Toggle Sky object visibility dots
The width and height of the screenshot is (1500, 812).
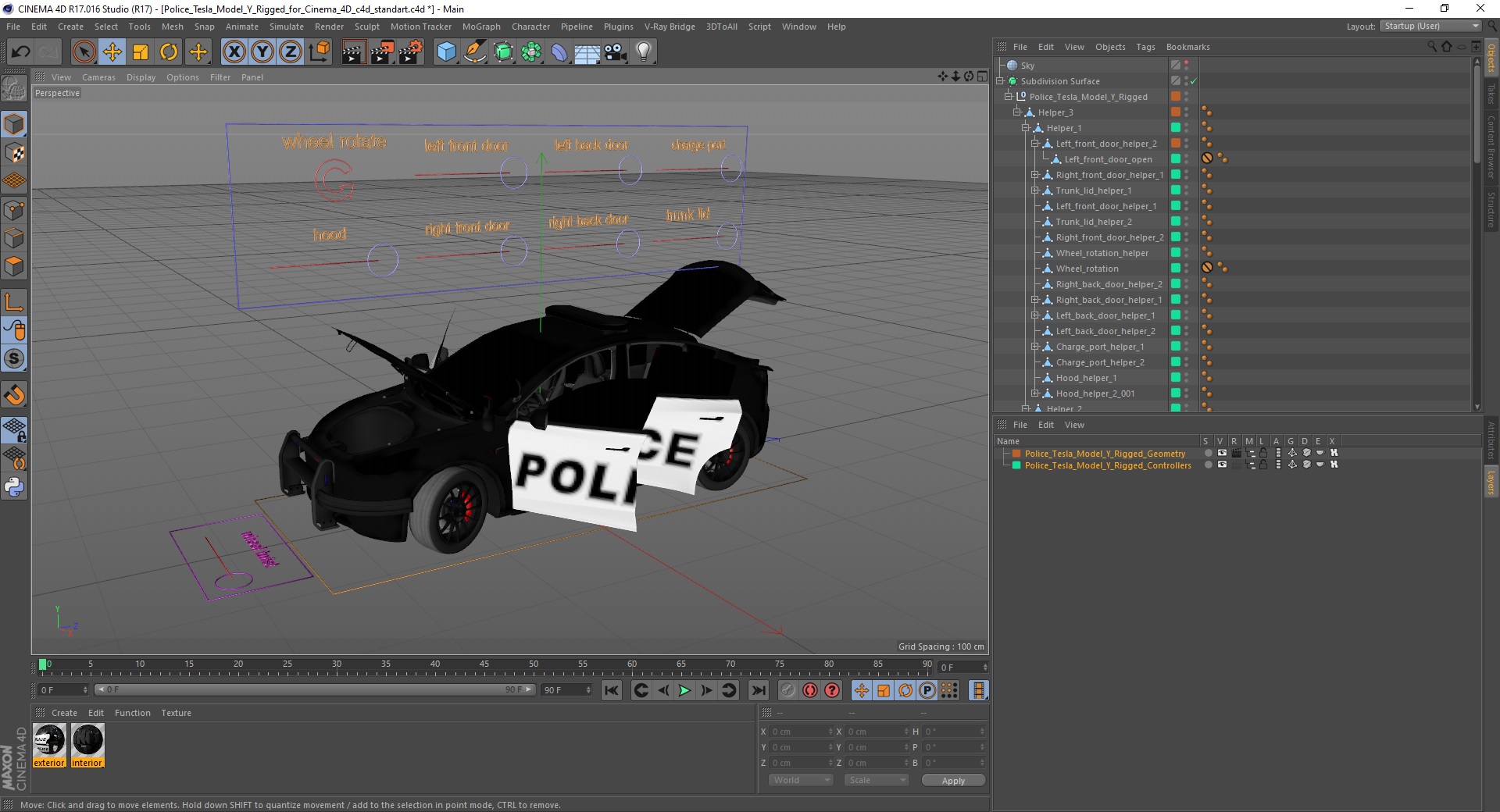[x=1187, y=66]
